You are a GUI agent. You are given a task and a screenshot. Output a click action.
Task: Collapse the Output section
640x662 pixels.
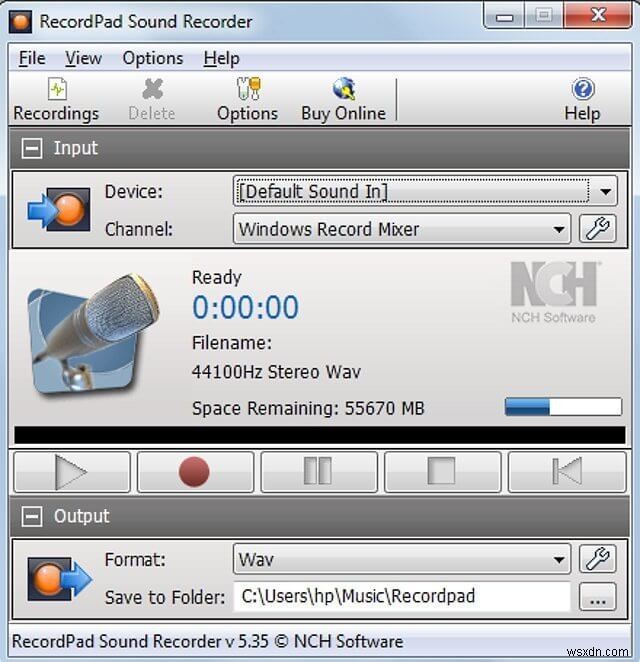[x=32, y=516]
